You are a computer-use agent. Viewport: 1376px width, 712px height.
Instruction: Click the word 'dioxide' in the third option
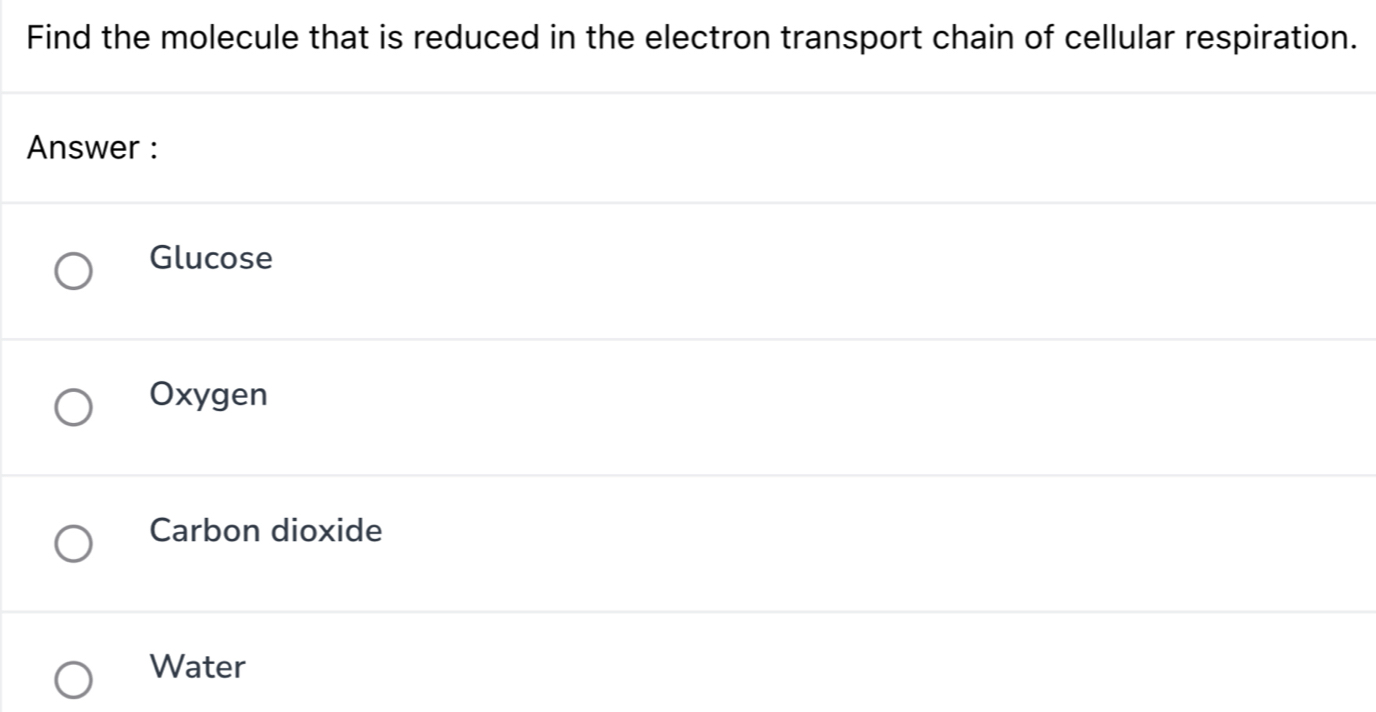click(328, 530)
